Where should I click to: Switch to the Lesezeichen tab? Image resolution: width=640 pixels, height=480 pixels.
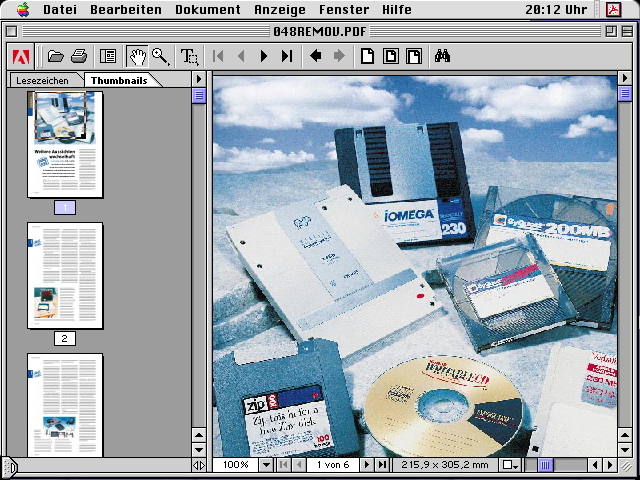click(42, 80)
